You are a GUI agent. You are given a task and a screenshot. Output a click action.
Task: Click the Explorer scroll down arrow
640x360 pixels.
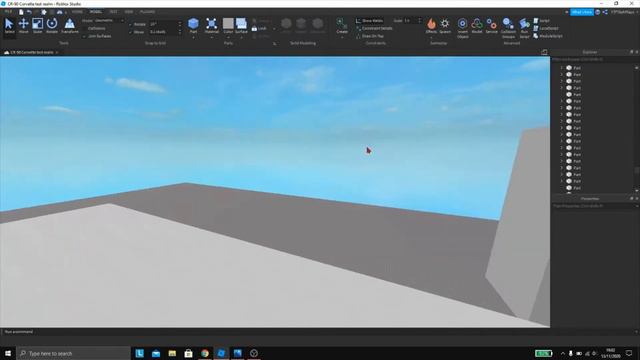click(x=637, y=191)
